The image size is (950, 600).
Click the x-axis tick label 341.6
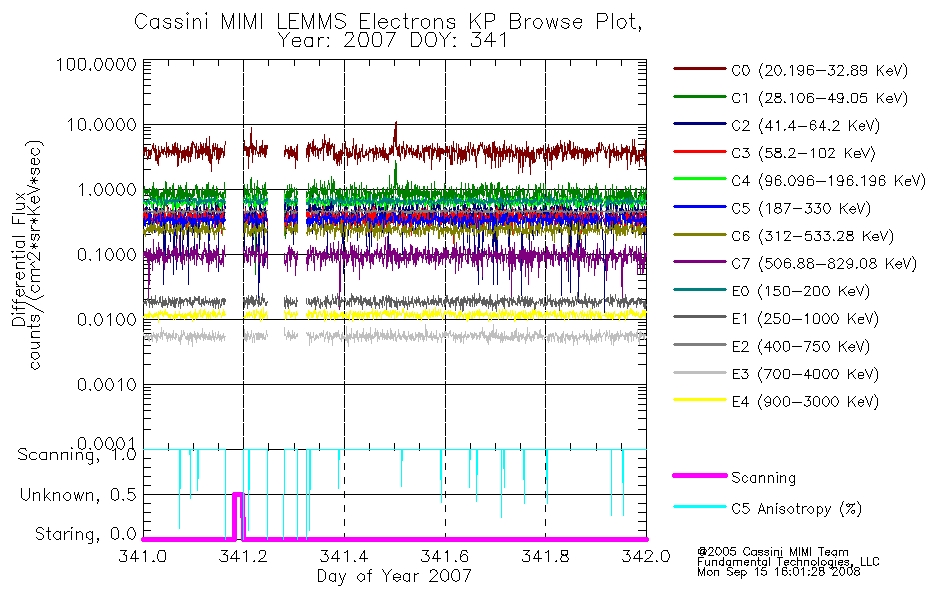(445, 556)
